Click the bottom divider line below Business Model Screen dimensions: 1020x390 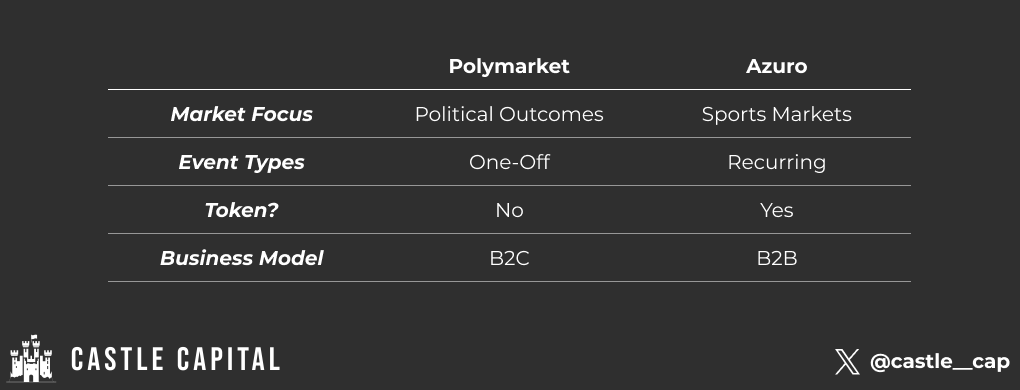tap(509, 281)
